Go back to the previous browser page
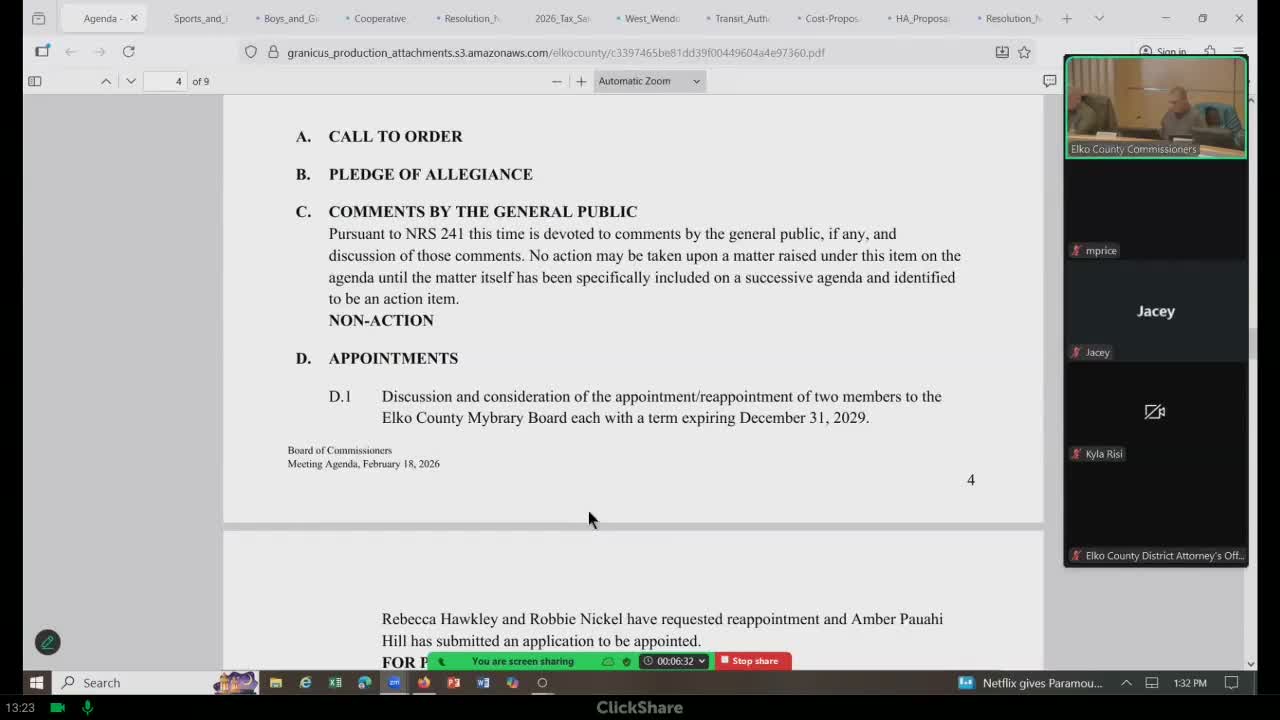The height and width of the screenshot is (720, 1280). point(71,51)
